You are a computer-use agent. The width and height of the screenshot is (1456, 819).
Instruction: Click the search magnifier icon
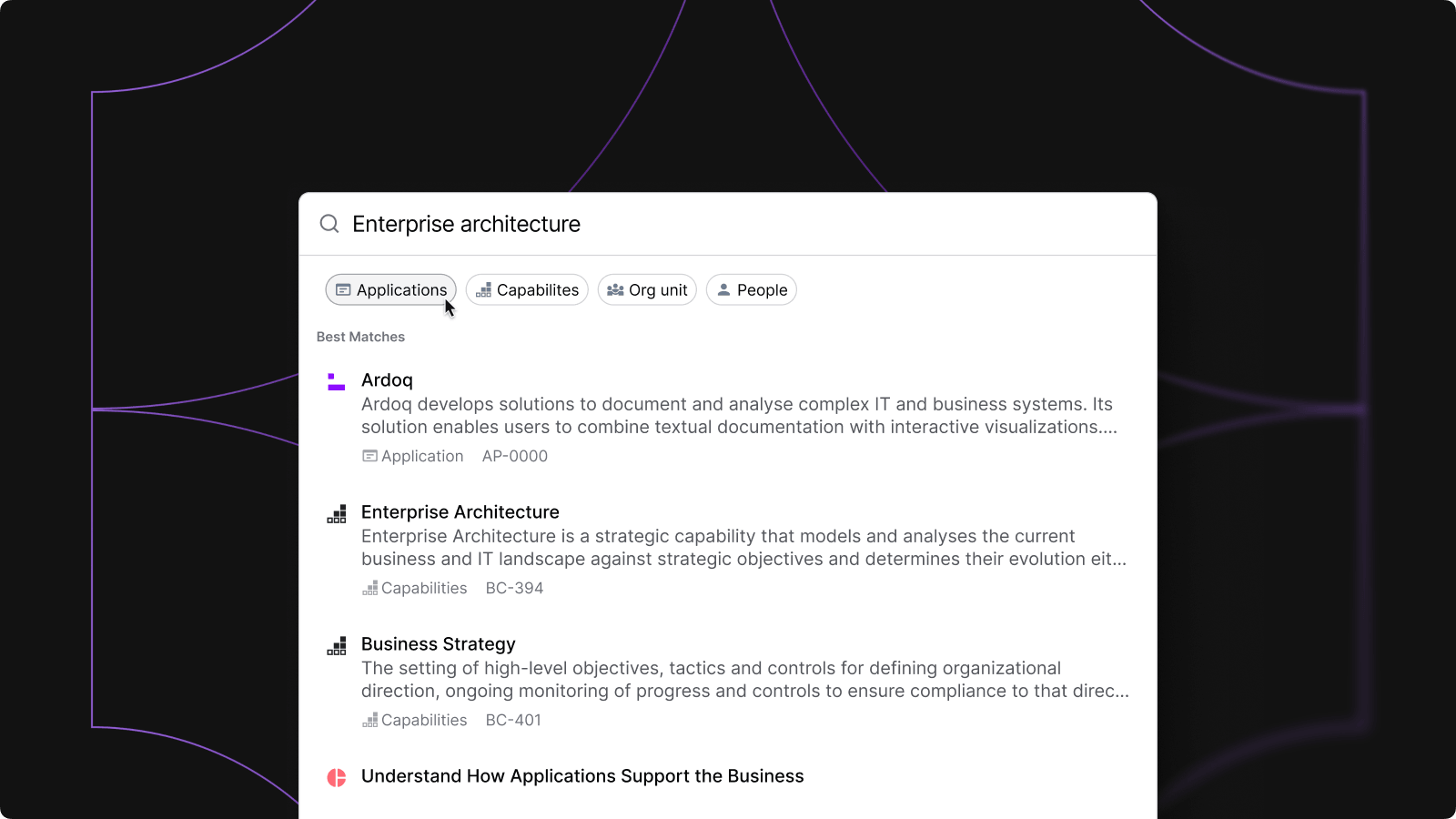click(x=329, y=224)
